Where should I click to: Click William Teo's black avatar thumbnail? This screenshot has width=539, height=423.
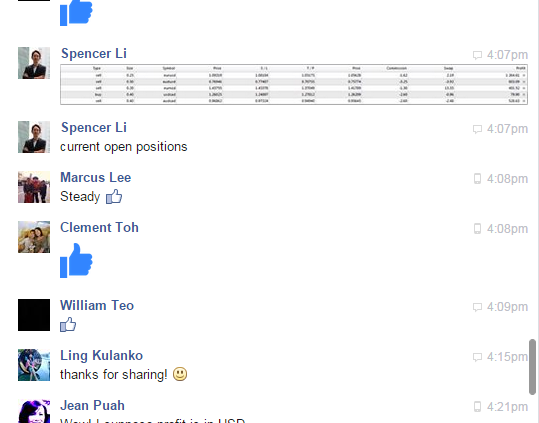pyautogui.click(x=34, y=315)
